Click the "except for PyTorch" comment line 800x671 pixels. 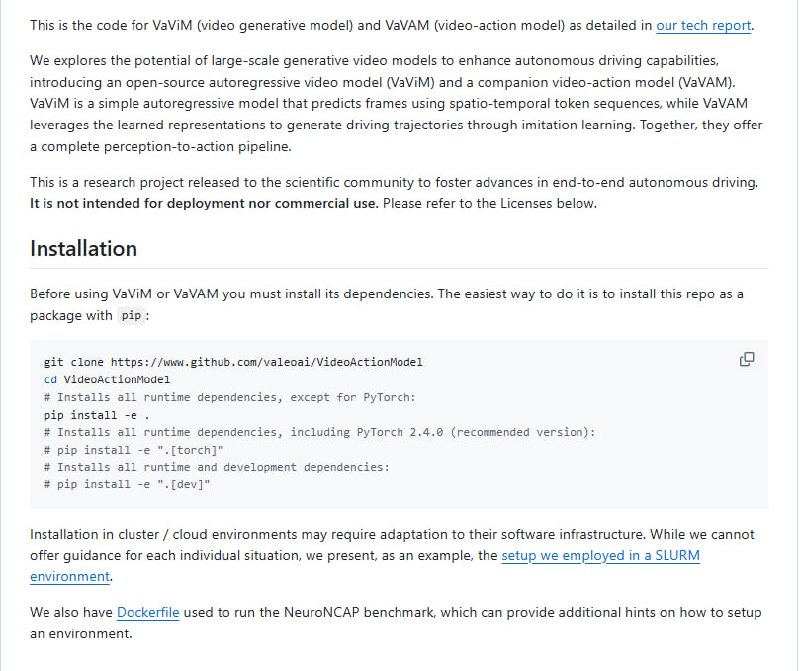point(229,397)
